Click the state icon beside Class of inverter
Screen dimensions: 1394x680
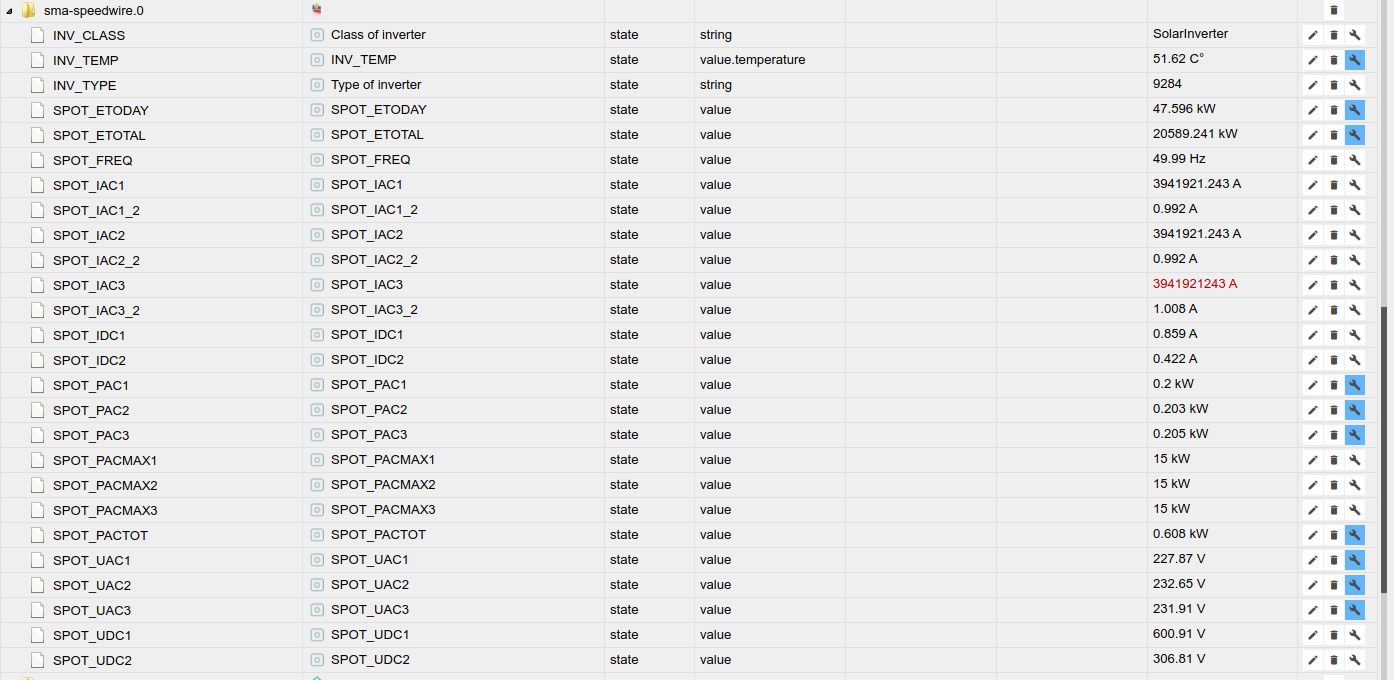tap(317, 35)
